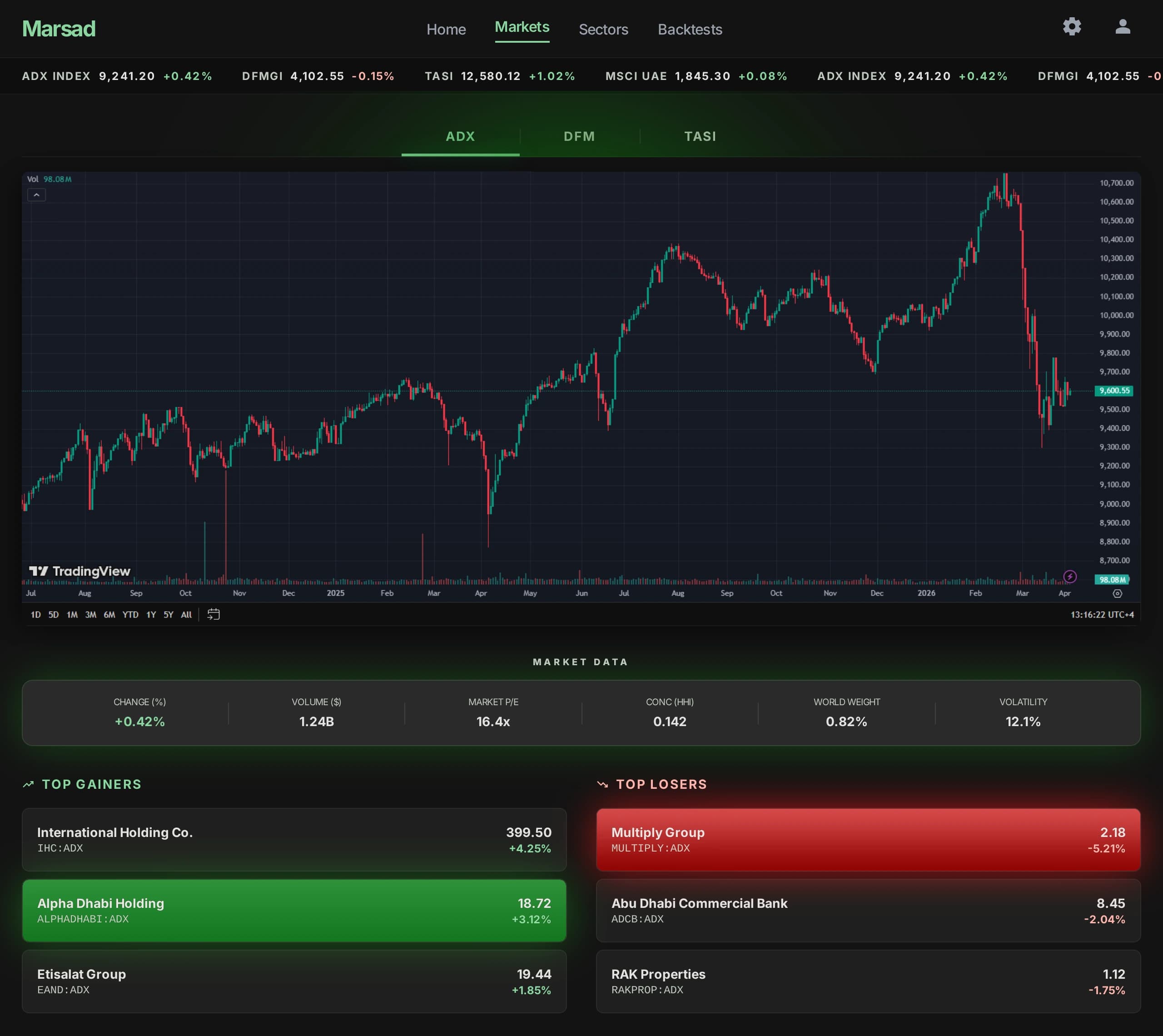Set chart range to YTD
The width and height of the screenshot is (1163, 1036).
coord(130,615)
